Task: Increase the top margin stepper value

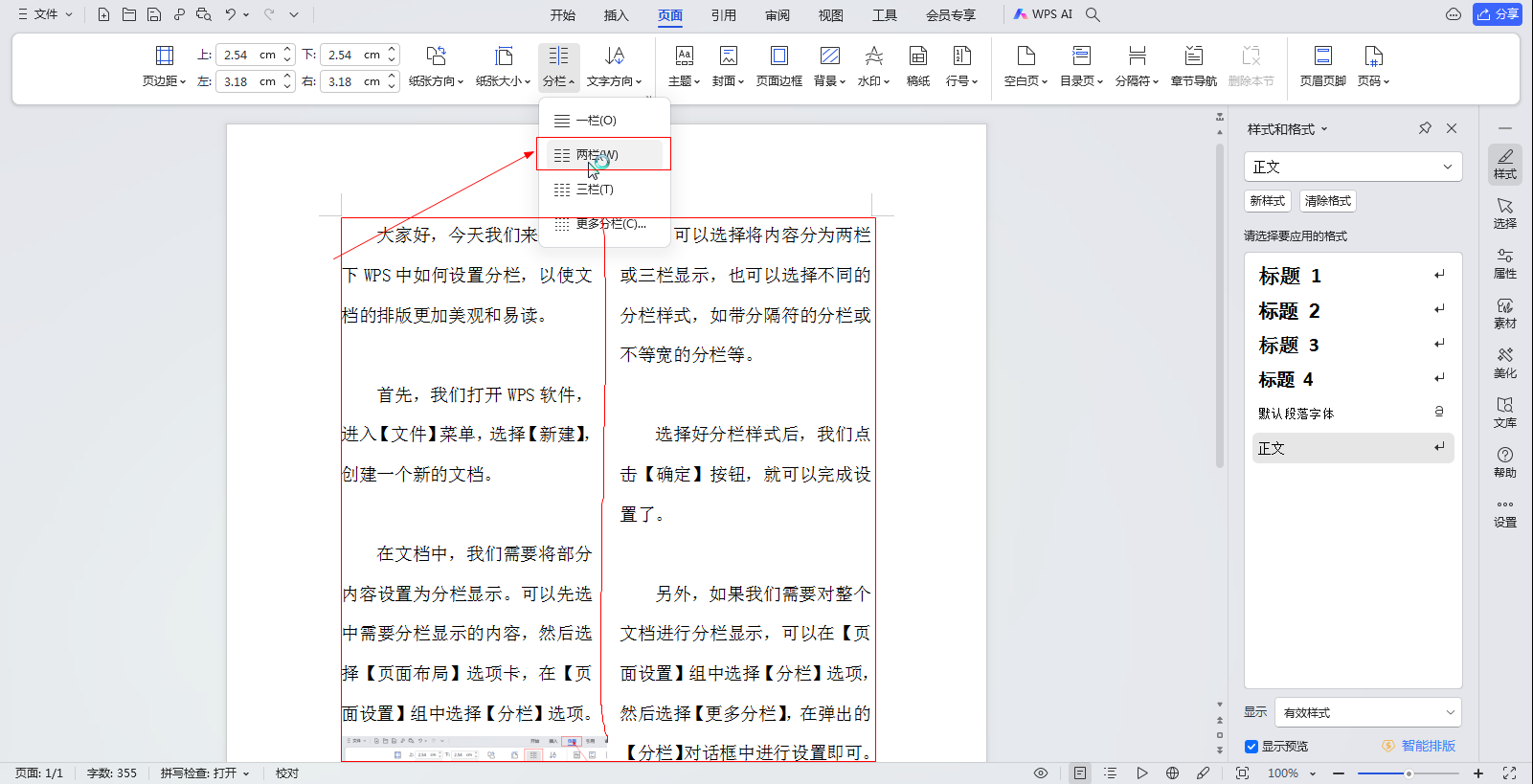Action: pyautogui.click(x=287, y=50)
